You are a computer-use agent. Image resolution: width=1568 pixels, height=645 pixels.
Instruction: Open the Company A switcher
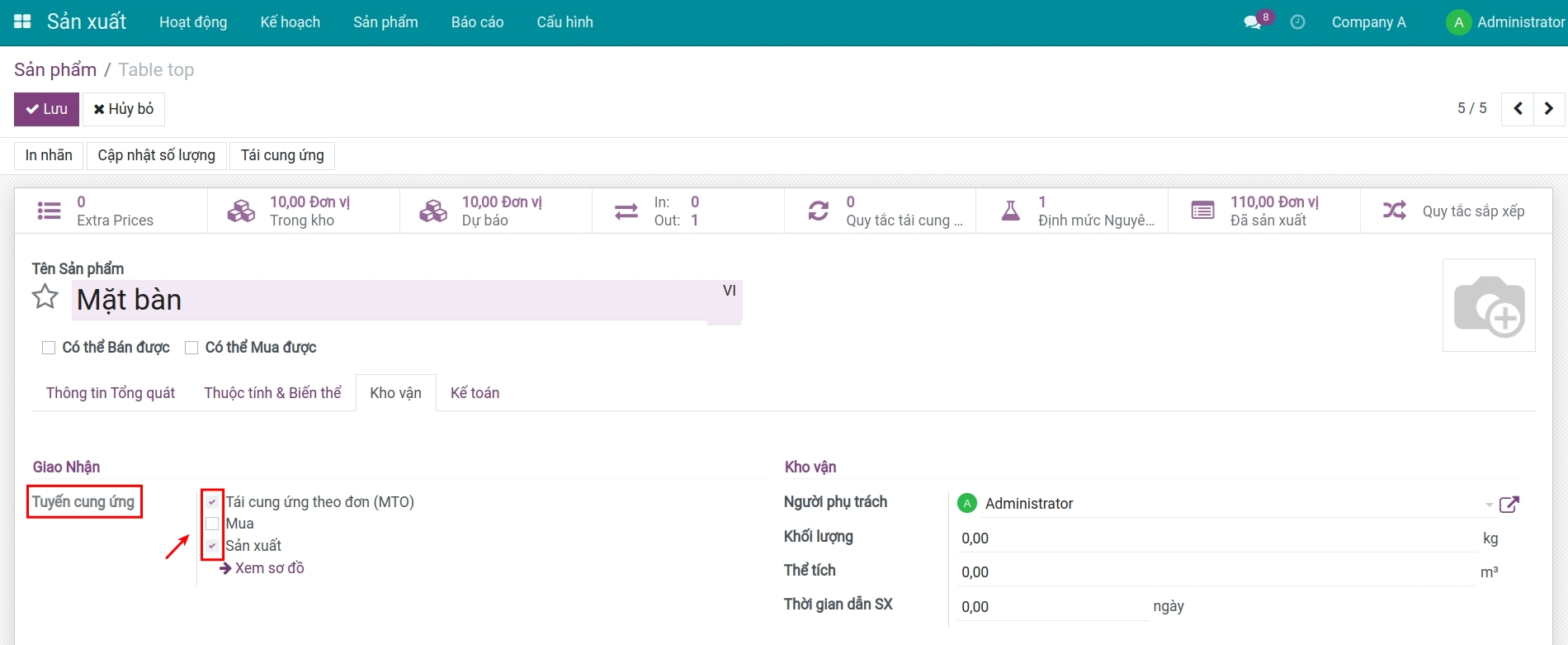pos(1368,22)
